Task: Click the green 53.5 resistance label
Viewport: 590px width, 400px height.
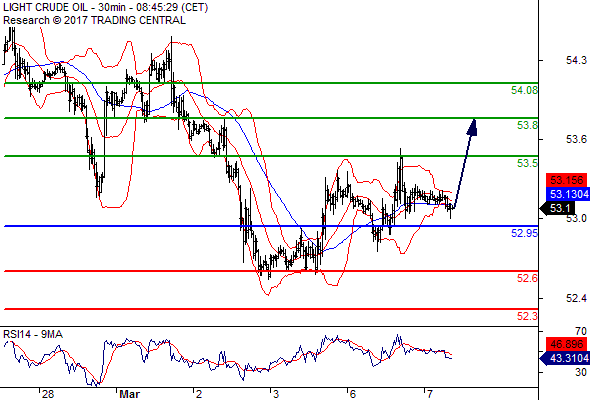Action: click(527, 163)
